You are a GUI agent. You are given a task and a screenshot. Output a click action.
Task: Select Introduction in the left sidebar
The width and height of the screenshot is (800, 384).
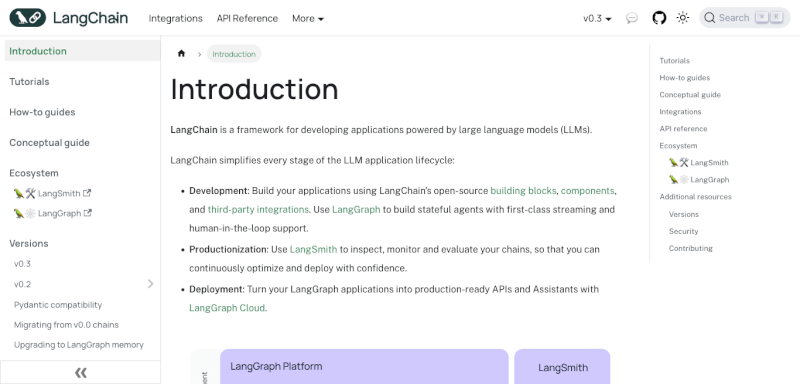[x=82, y=51]
